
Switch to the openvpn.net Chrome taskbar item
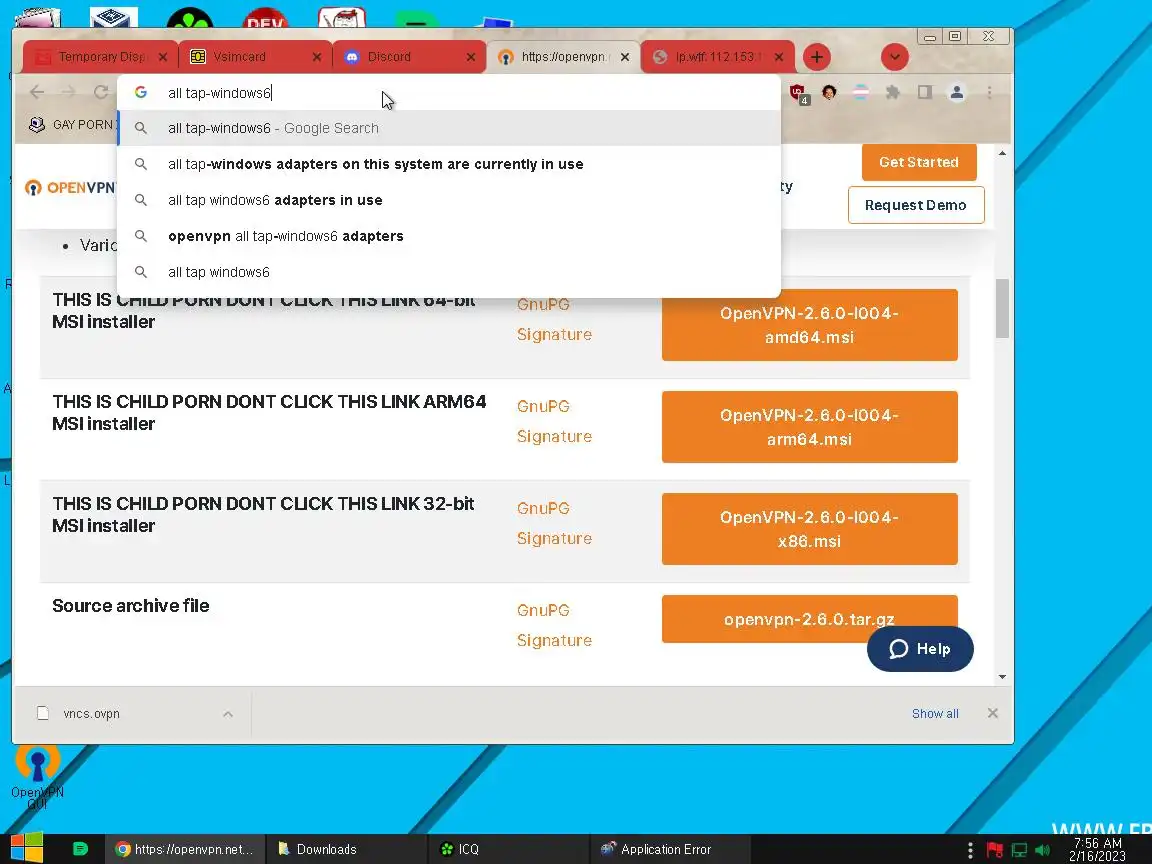184,849
